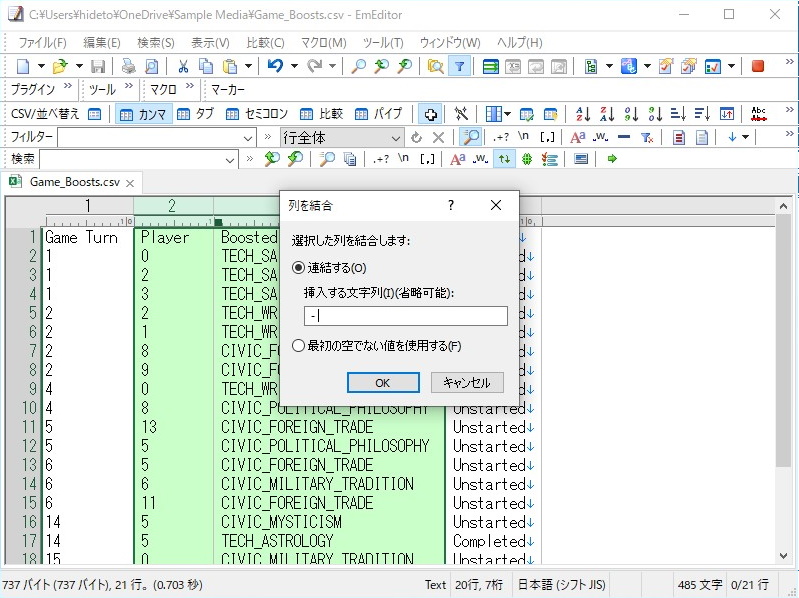Open dropdown arrow next to New icon
Image resolution: width=799 pixels, height=598 pixels.
click(41, 66)
